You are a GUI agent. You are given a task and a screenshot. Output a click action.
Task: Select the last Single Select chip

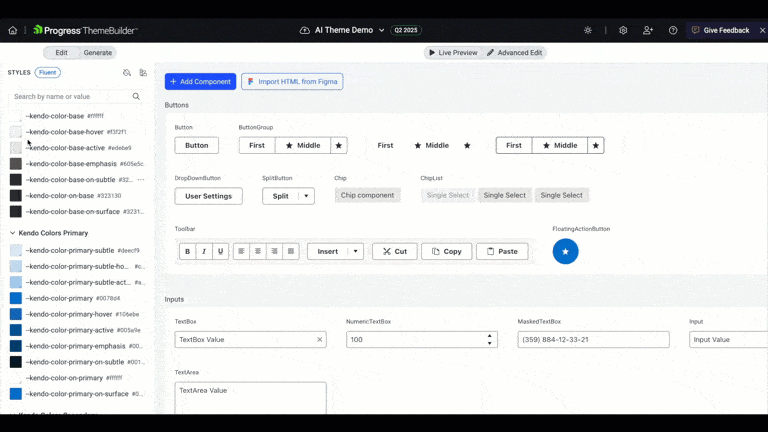pos(561,195)
